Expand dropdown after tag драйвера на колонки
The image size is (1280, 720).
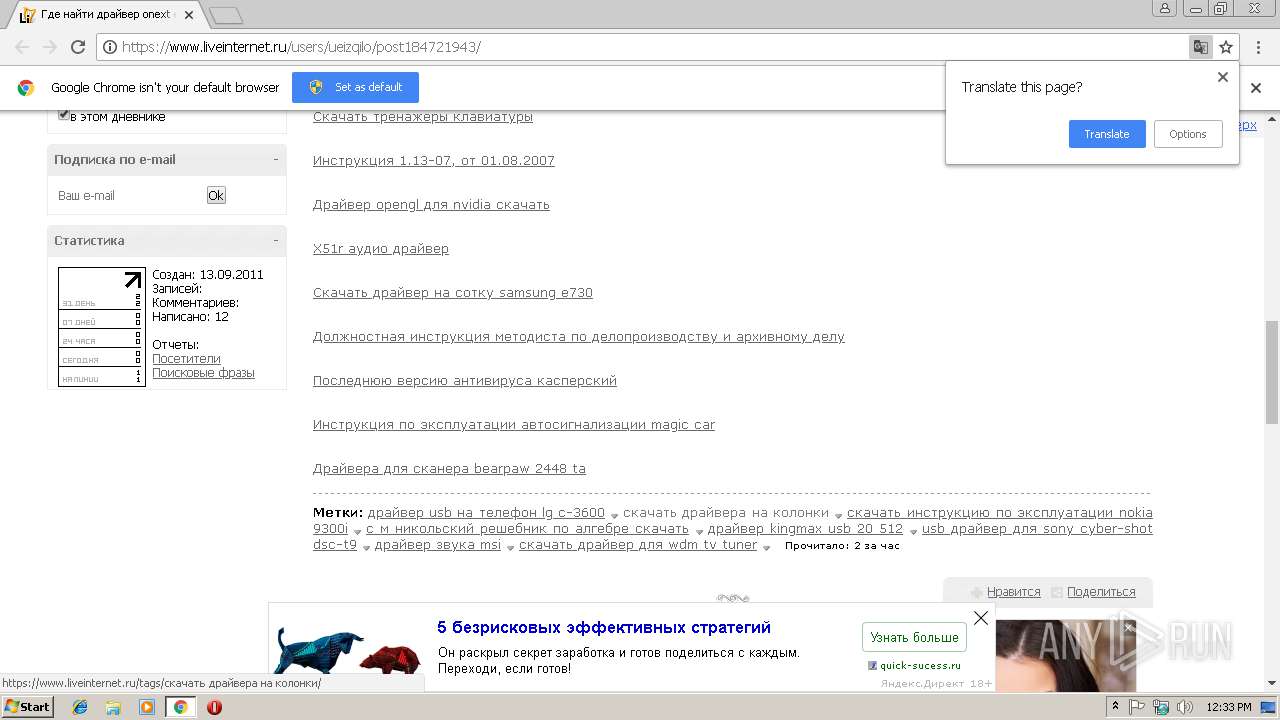pyautogui.click(x=838, y=515)
